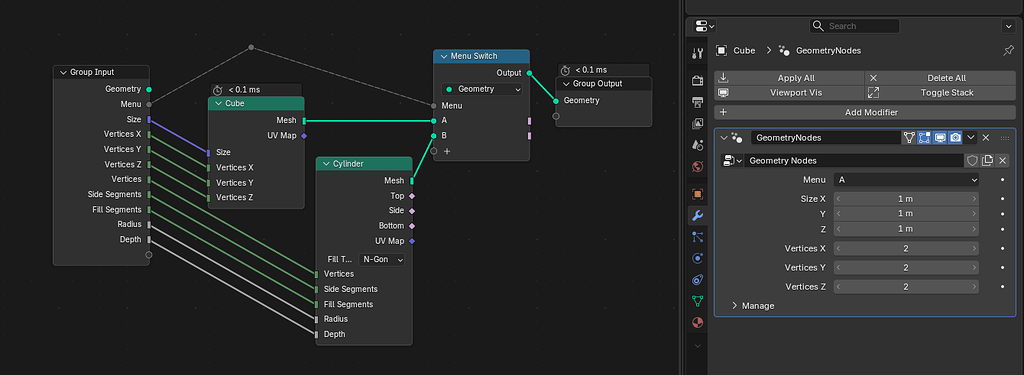Open the View Layer properties tab
This screenshot has width=1024, height=375.
tap(697, 123)
